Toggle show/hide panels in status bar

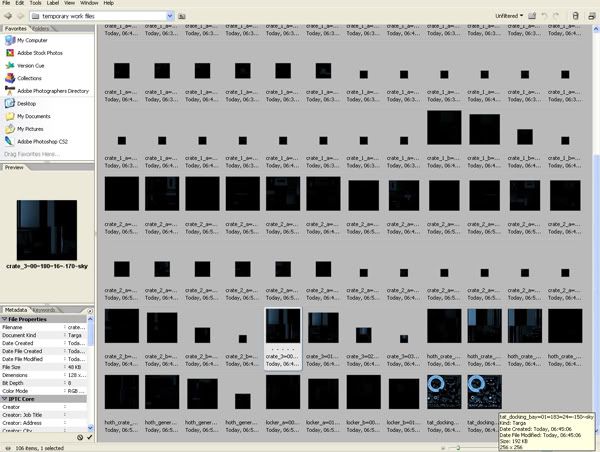(x=7, y=448)
